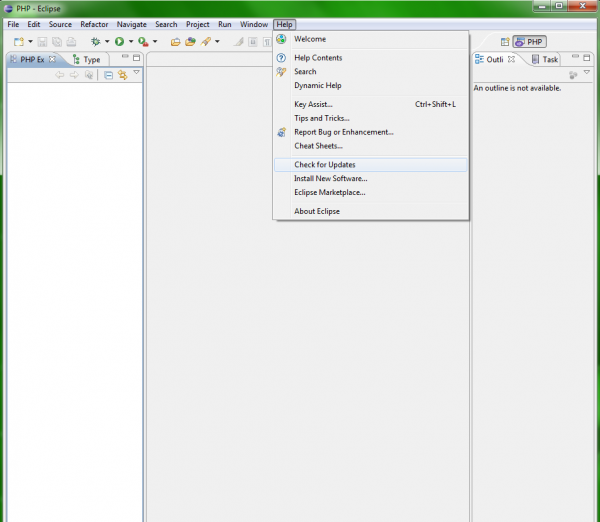Image resolution: width=600 pixels, height=522 pixels.
Task: Choose Install New Software
Action: [x=370, y=178]
